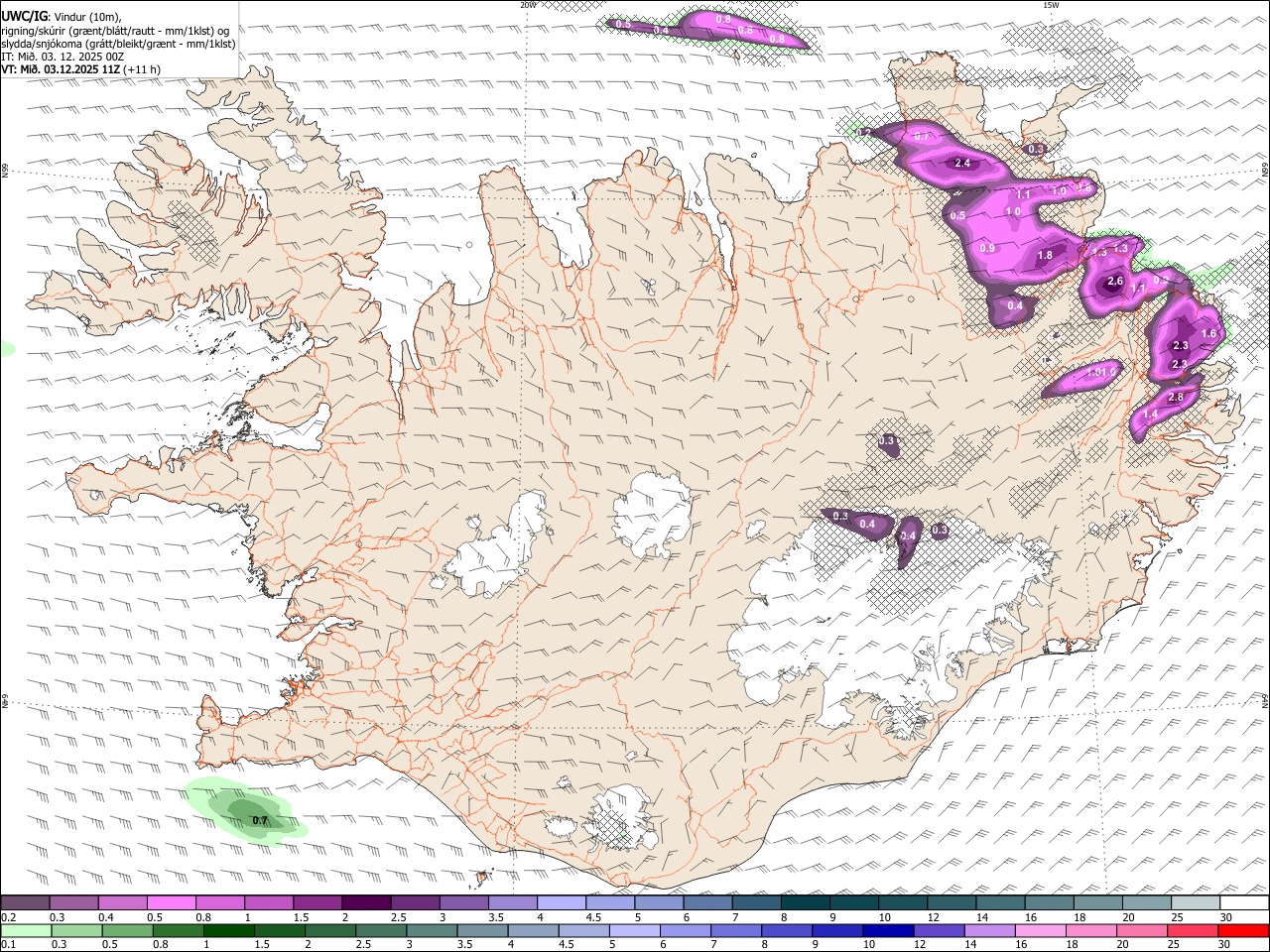
Task: Click the '0.1' label under the bottom legend row
Action: 7,945
